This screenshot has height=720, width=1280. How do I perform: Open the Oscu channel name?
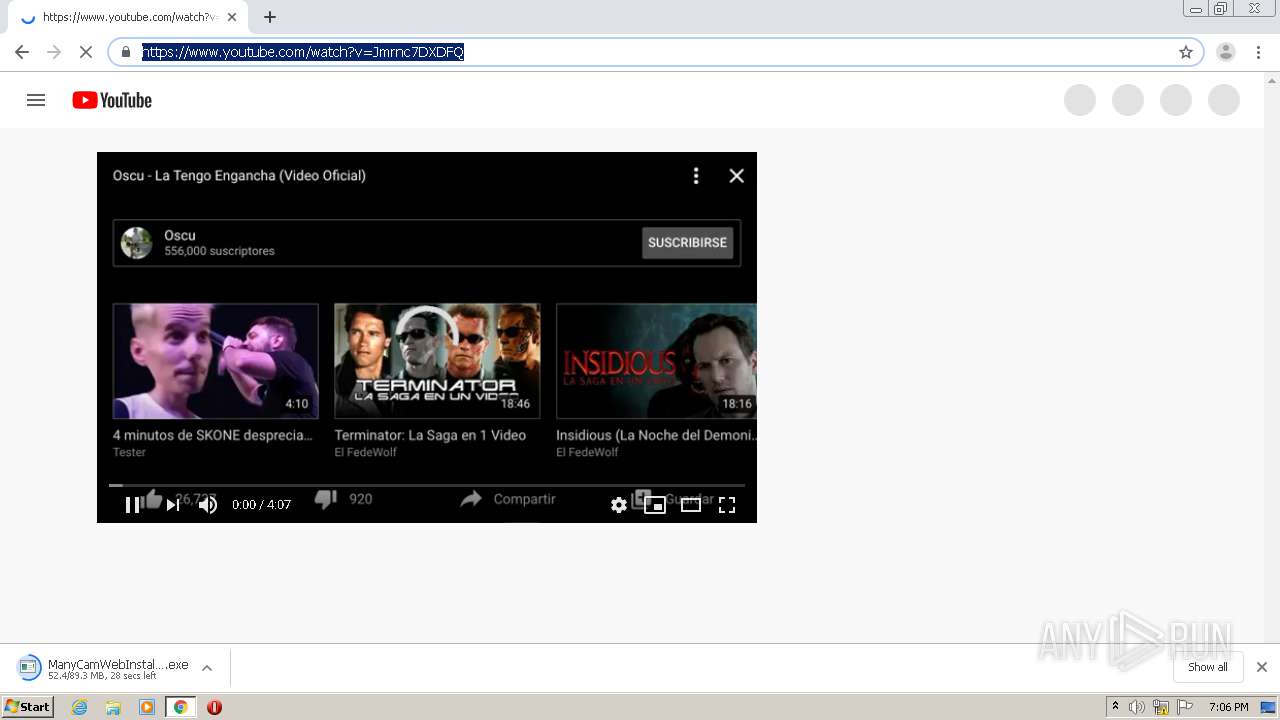[180, 236]
